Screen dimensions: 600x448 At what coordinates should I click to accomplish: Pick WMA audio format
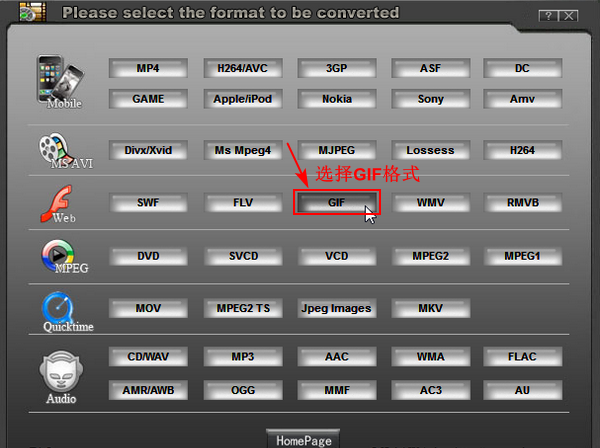pyautogui.click(x=430, y=357)
